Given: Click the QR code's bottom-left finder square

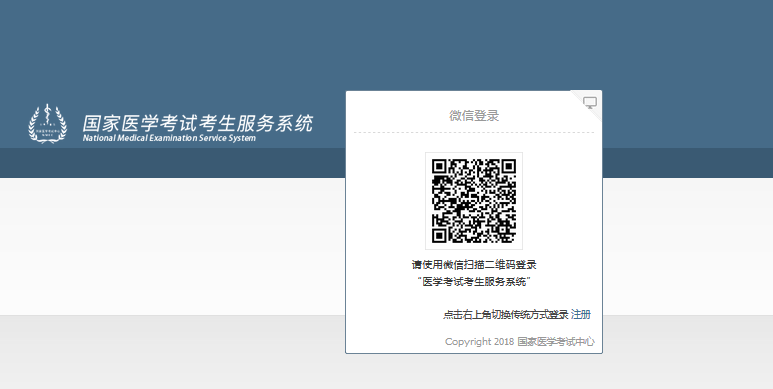Looking at the screenshot, I should tap(439, 236).
